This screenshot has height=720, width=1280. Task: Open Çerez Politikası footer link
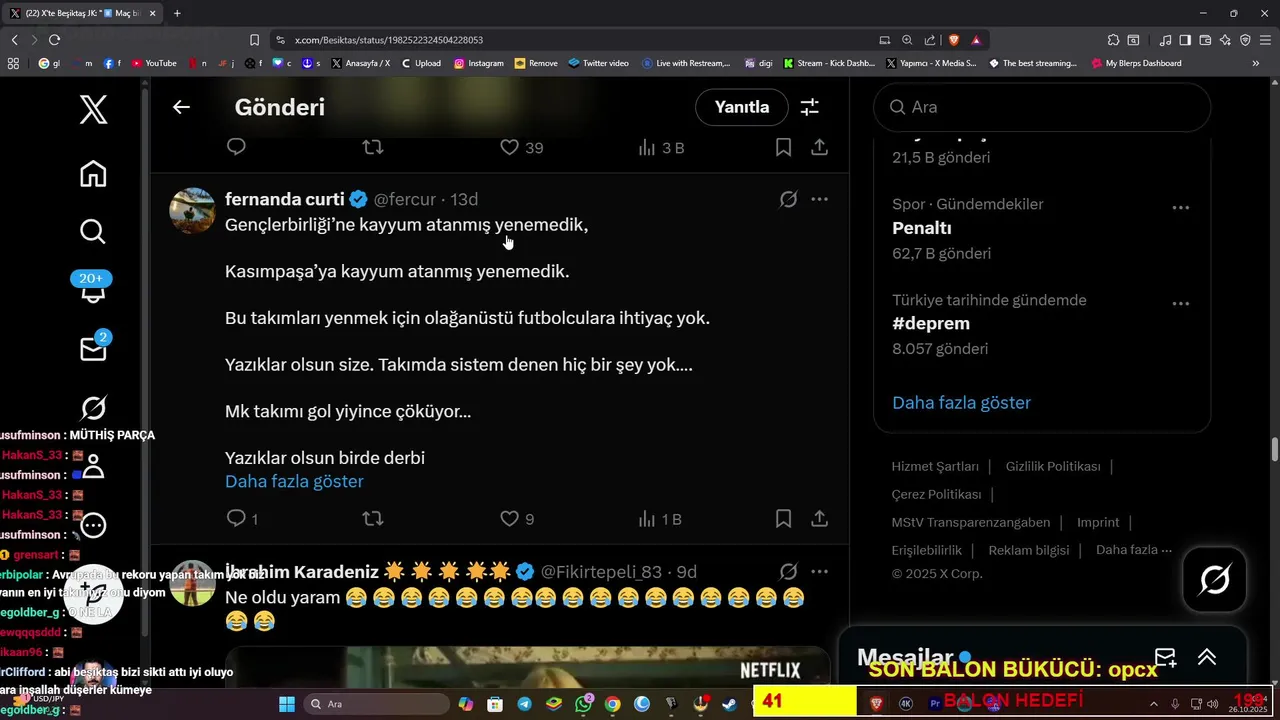click(937, 495)
